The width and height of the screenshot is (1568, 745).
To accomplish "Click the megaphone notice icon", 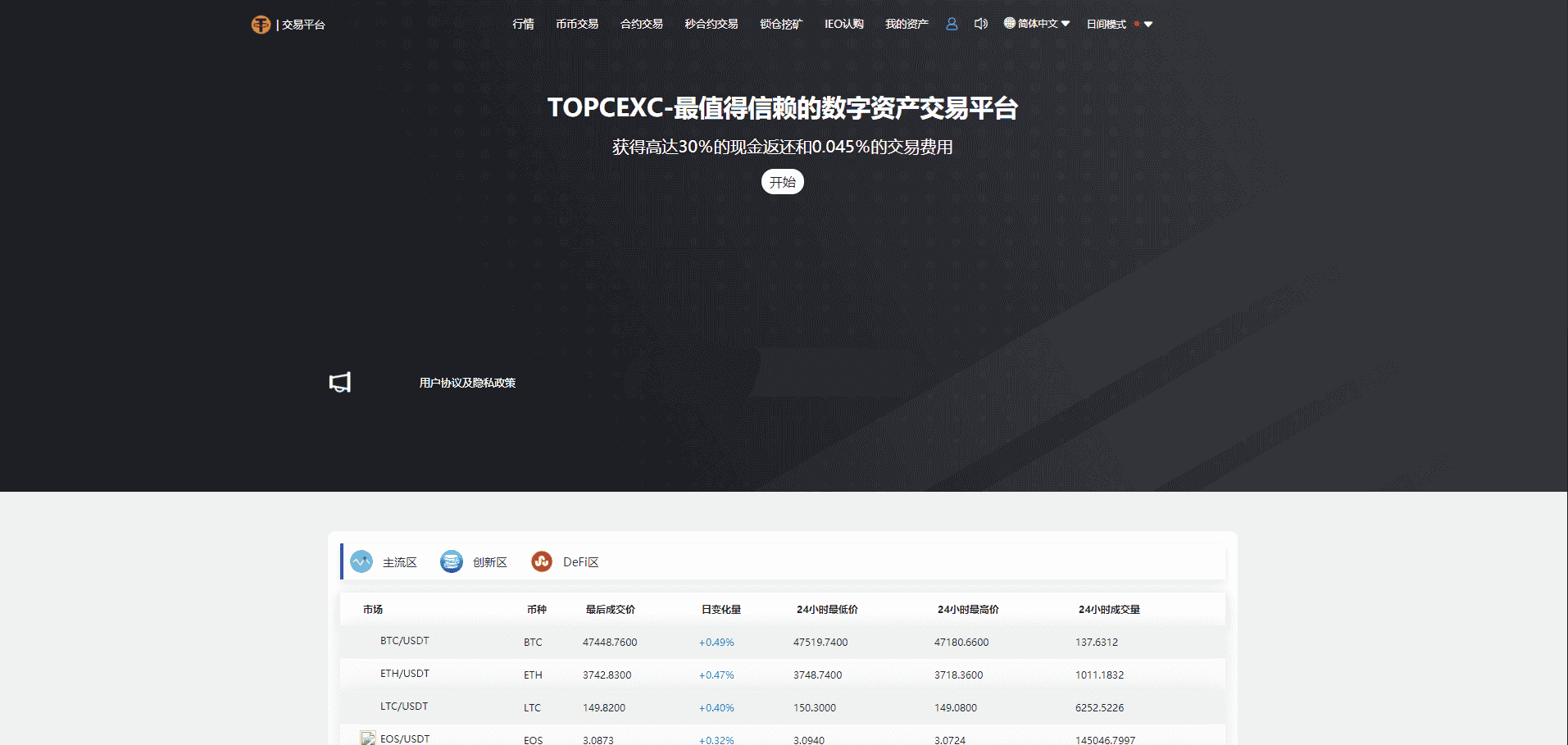I will [x=340, y=382].
